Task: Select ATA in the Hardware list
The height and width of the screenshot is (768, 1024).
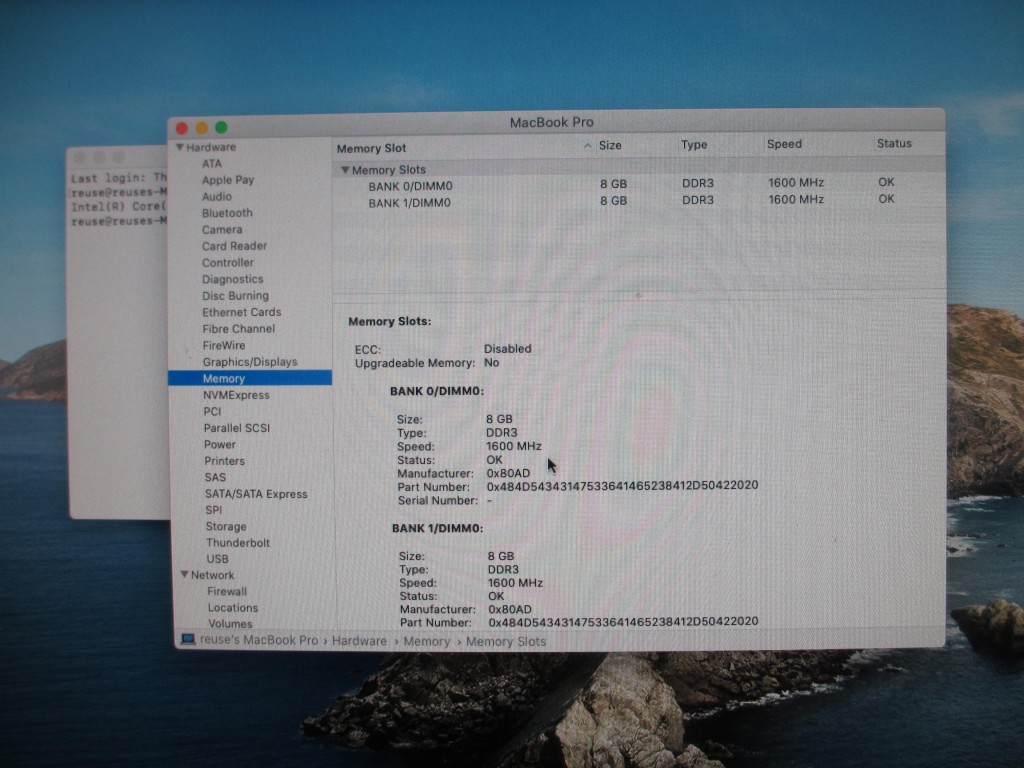Action: pos(212,163)
